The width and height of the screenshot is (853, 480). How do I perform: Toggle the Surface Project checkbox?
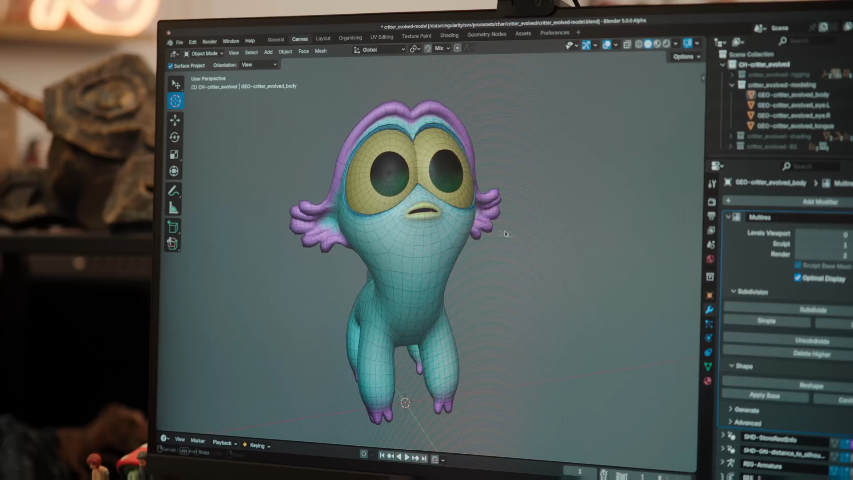pyautogui.click(x=171, y=65)
